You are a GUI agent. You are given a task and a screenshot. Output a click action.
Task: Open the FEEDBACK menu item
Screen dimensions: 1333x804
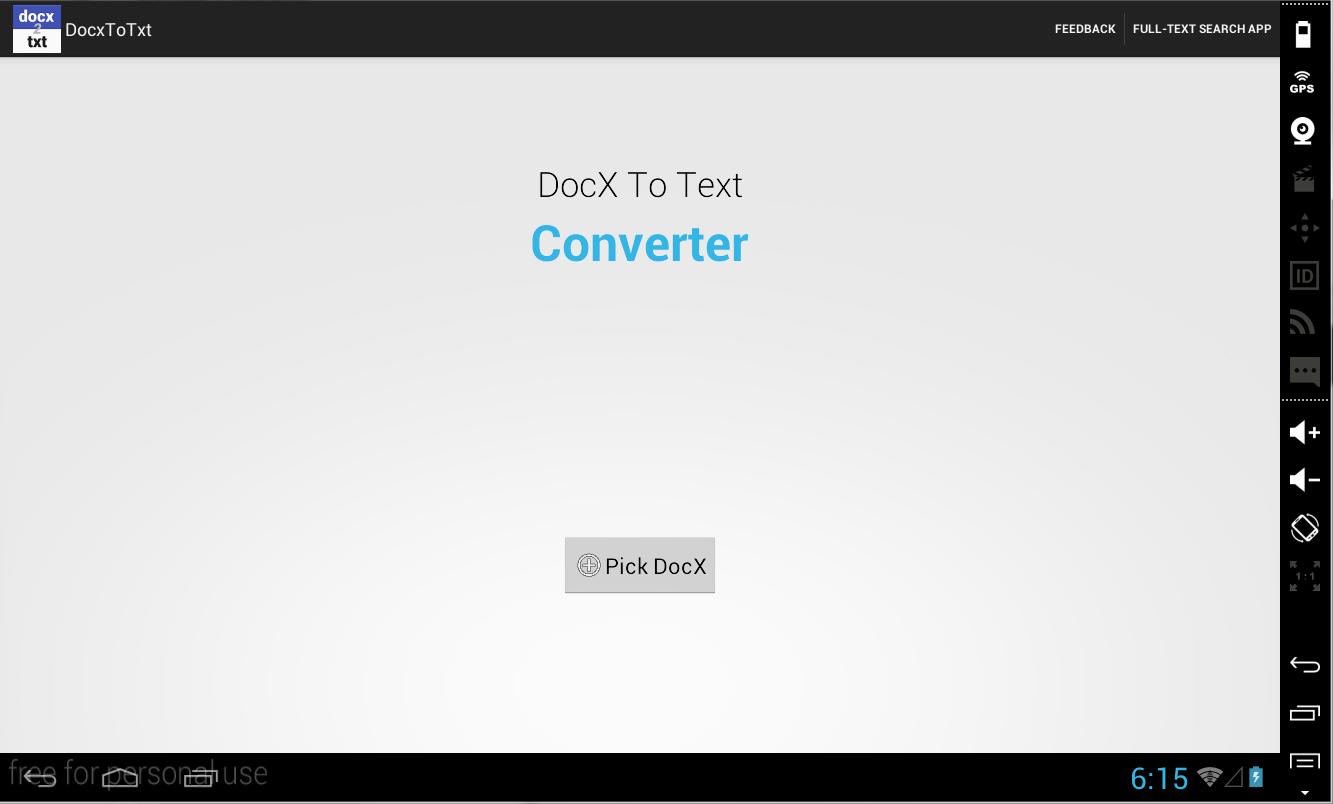point(1084,28)
